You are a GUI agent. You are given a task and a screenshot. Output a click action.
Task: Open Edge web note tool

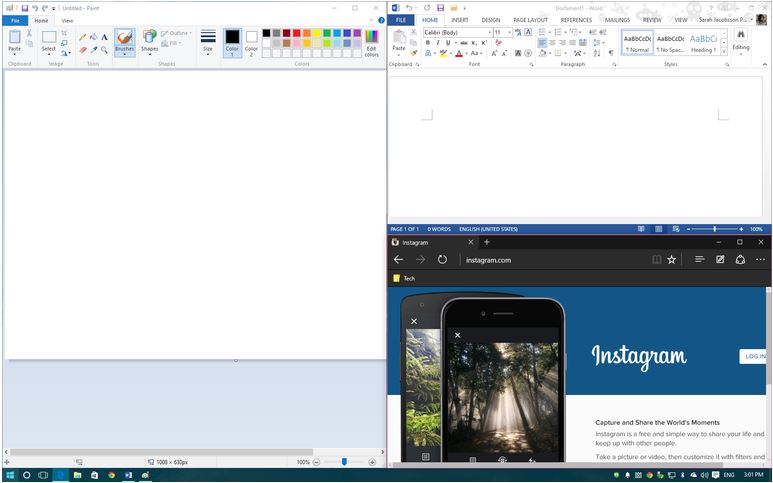(x=720, y=260)
